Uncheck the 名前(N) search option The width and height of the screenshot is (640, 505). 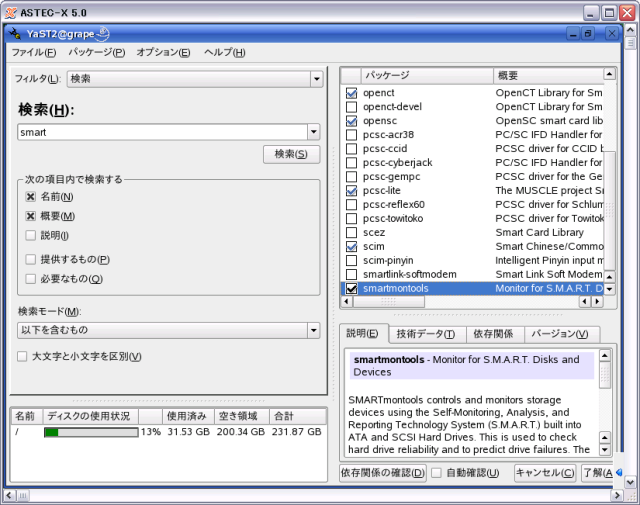31,197
